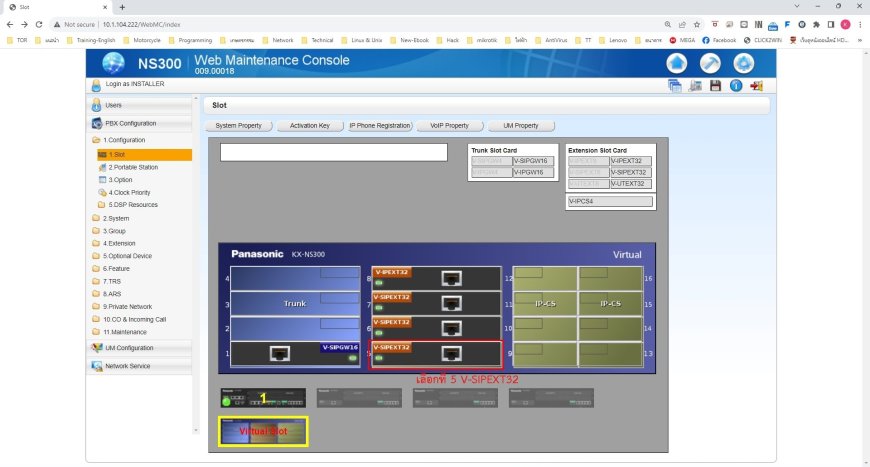Screen dimensions: 870x467
Task: Click the Portable Station item icon
Action: click(x=102, y=167)
